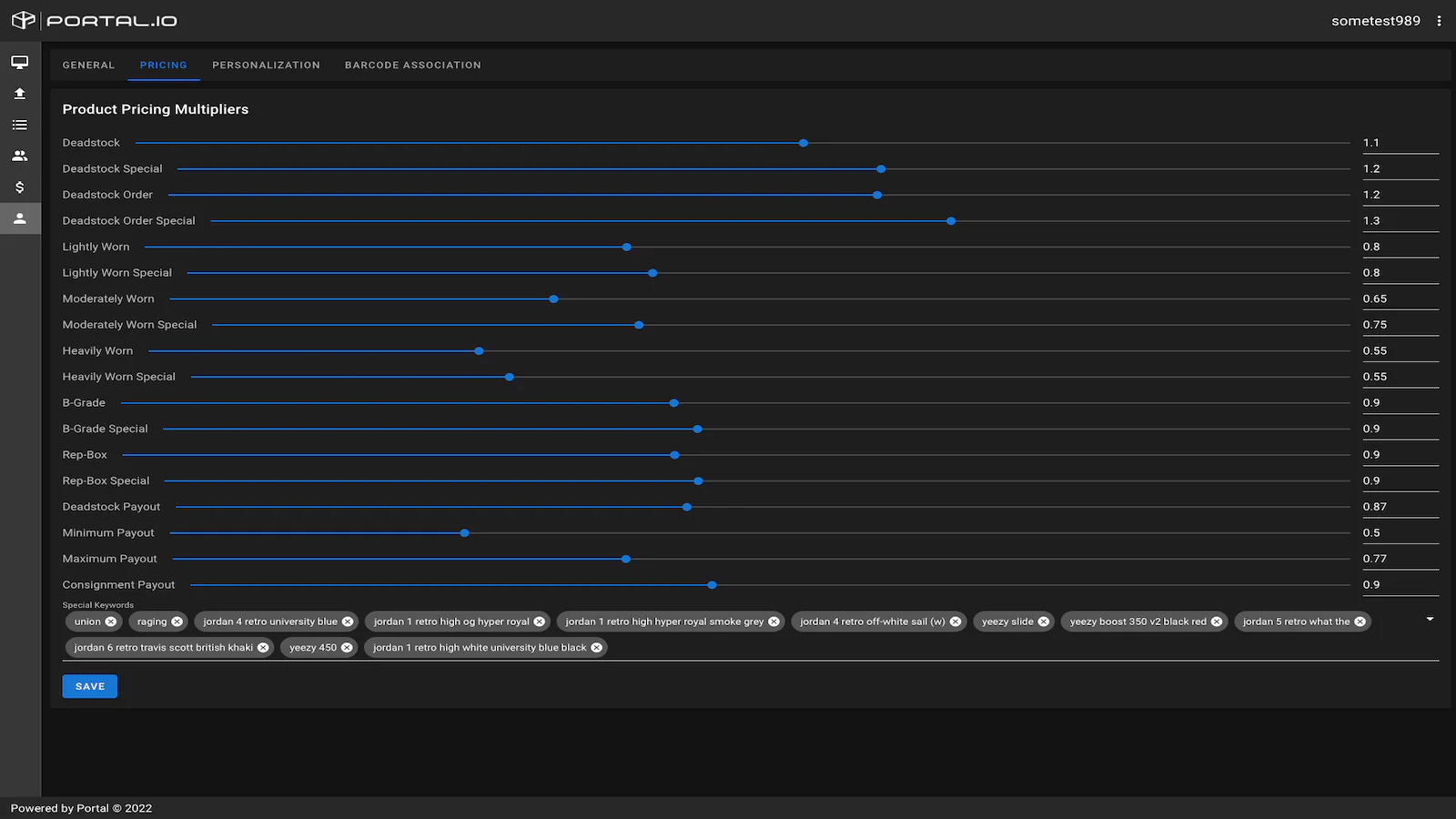Click the B-Grade slider handle
1456x819 pixels.
(673, 403)
